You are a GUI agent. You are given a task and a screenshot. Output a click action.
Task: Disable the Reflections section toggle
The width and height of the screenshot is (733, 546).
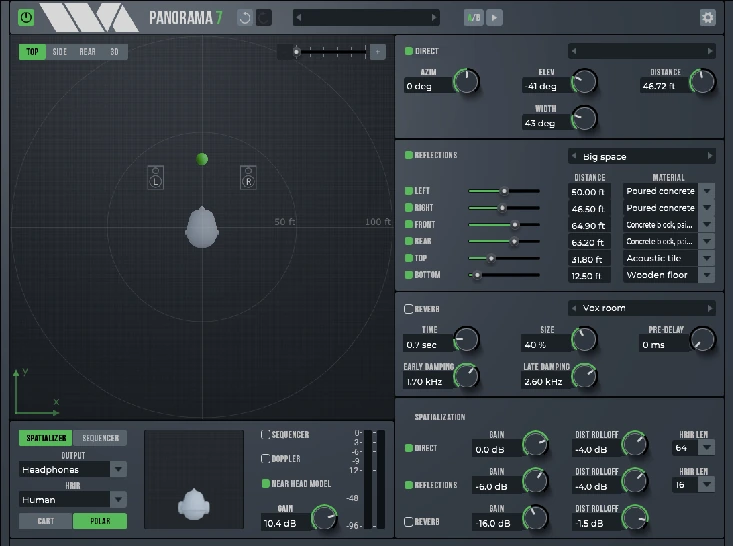click(x=409, y=155)
